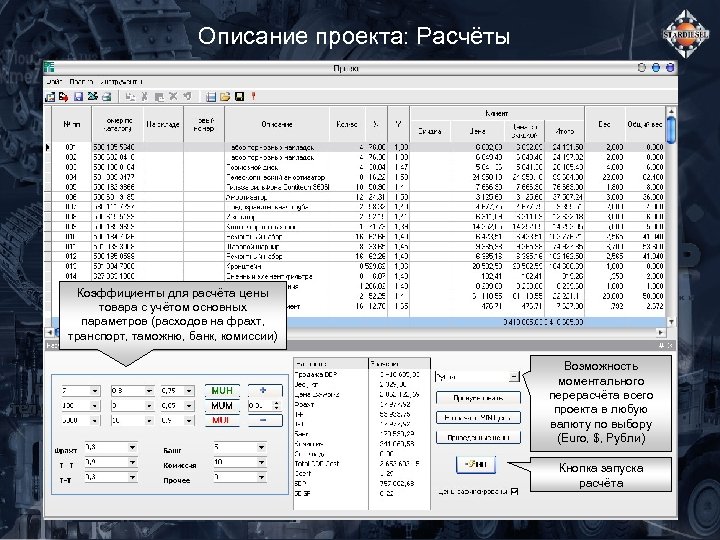This screenshot has width=720, height=540.
Task: Click the first toolbar icon with chart image
Action: (50, 97)
